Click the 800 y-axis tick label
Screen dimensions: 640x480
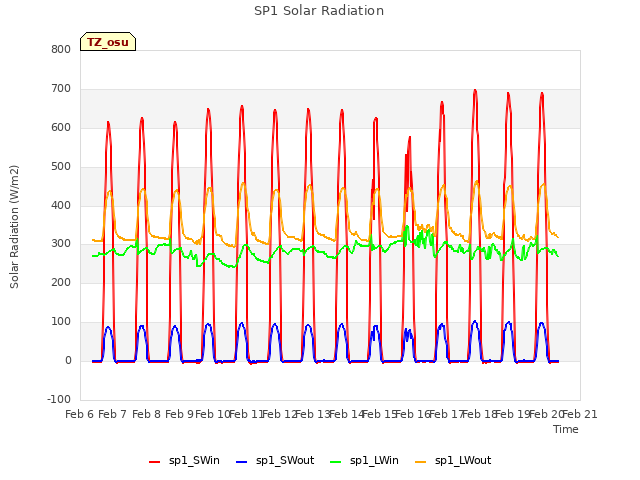pos(61,50)
